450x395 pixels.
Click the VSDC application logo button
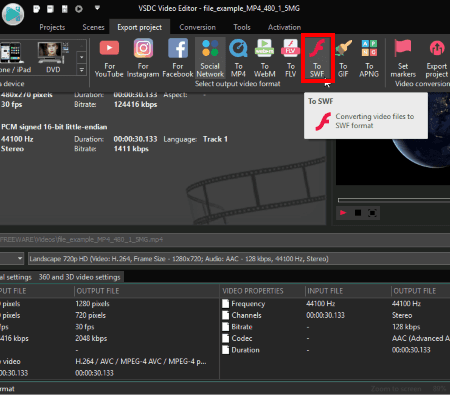pos(13,14)
